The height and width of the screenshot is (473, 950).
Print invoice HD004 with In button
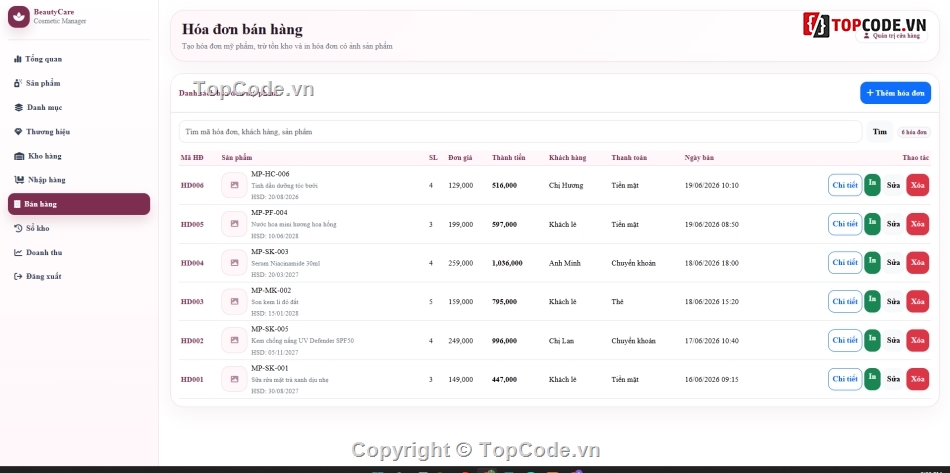pyautogui.click(x=872, y=263)
